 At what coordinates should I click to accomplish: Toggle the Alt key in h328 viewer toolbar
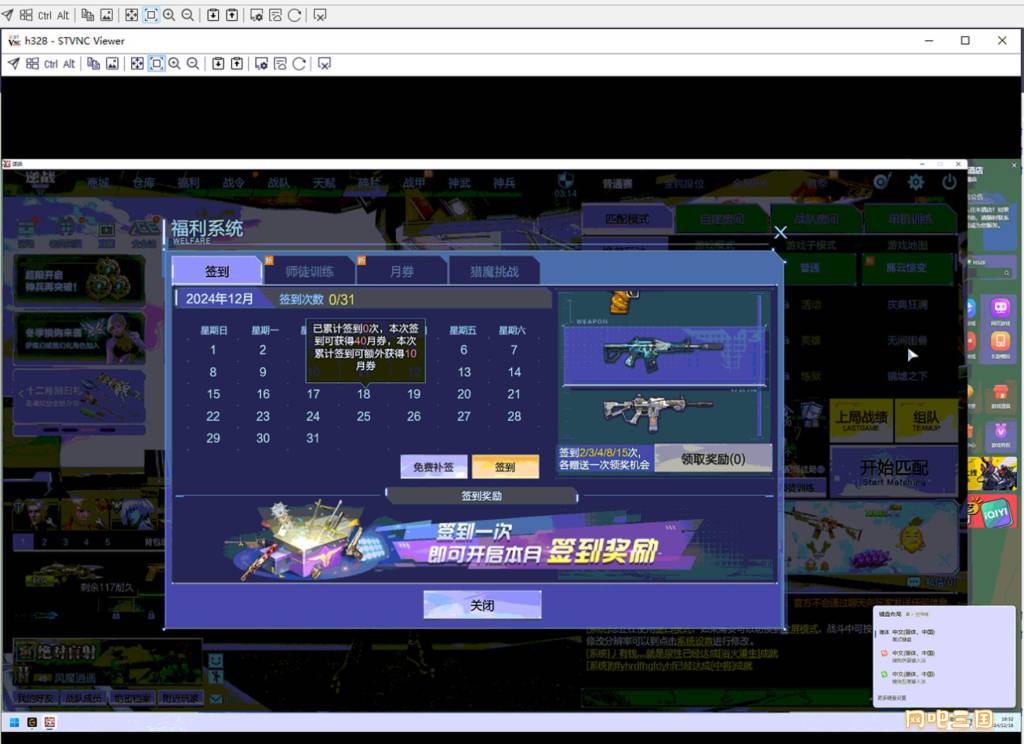[x=69, y=64]
